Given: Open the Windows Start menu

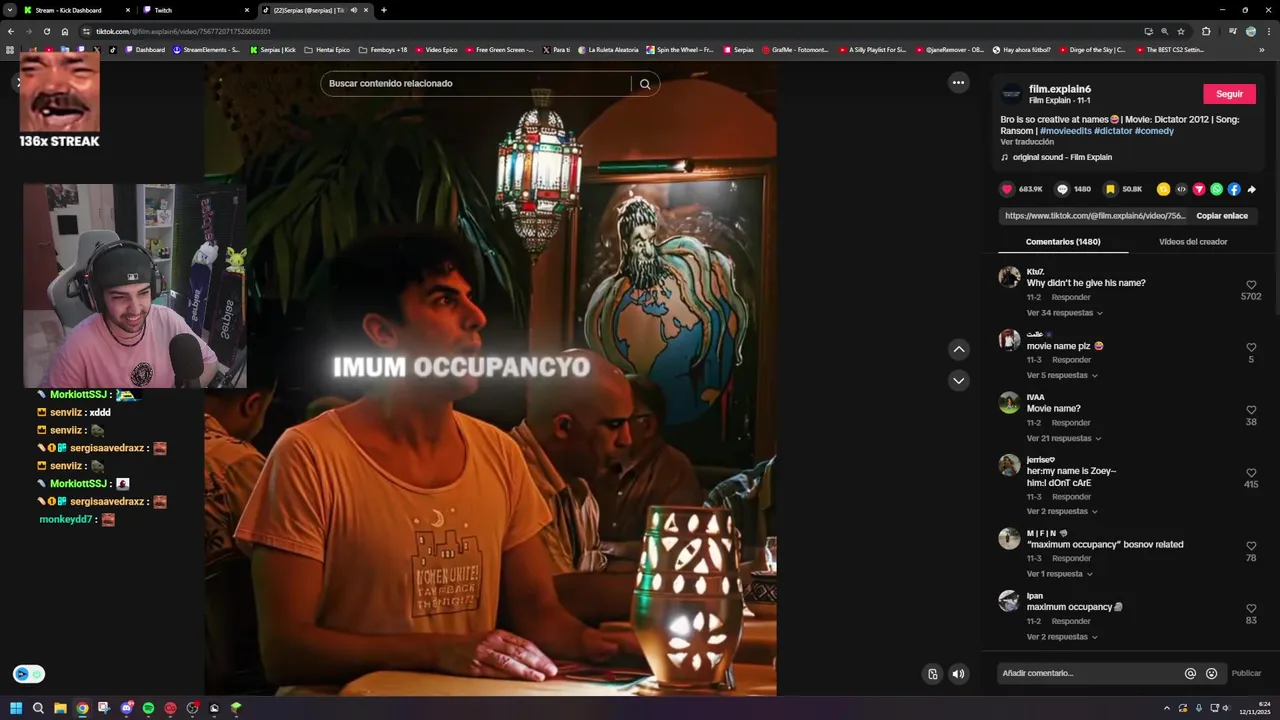Looking at the screenshot, I should (16, 708).
